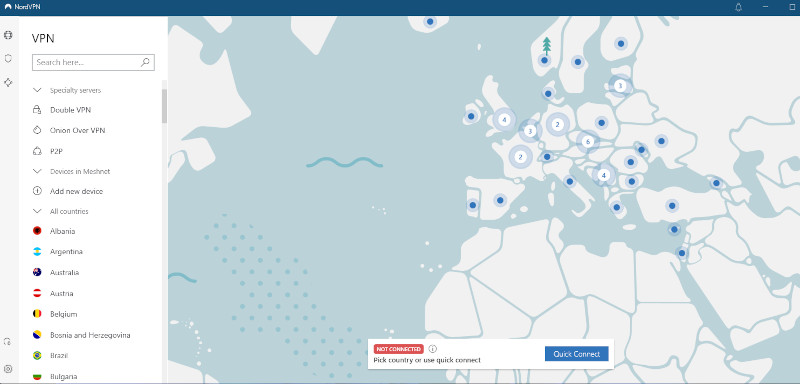Viewport: 800px width, 384px height.
Task: Connect using Quick Connect button
Action: click(x=577, y=354)
